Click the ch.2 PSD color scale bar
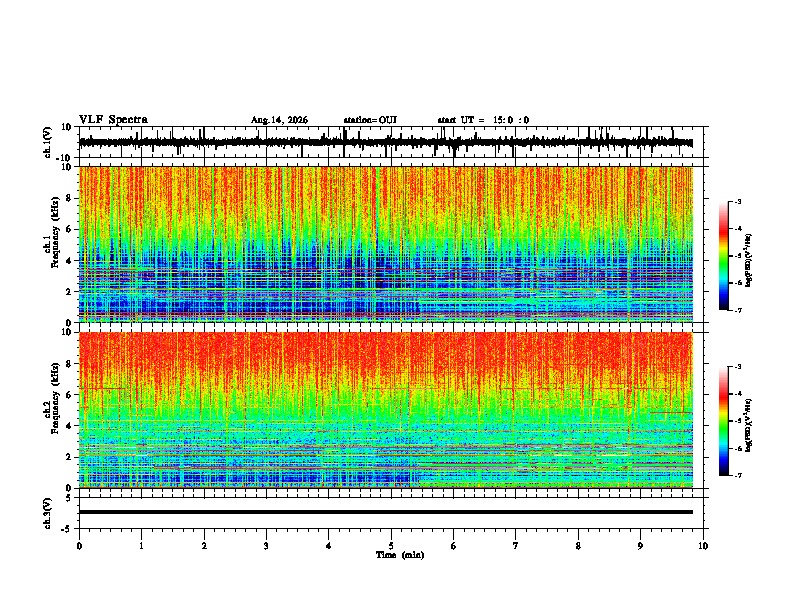Image resolution: width=792 pixels, height=612 pixels. tap(724, 421)
